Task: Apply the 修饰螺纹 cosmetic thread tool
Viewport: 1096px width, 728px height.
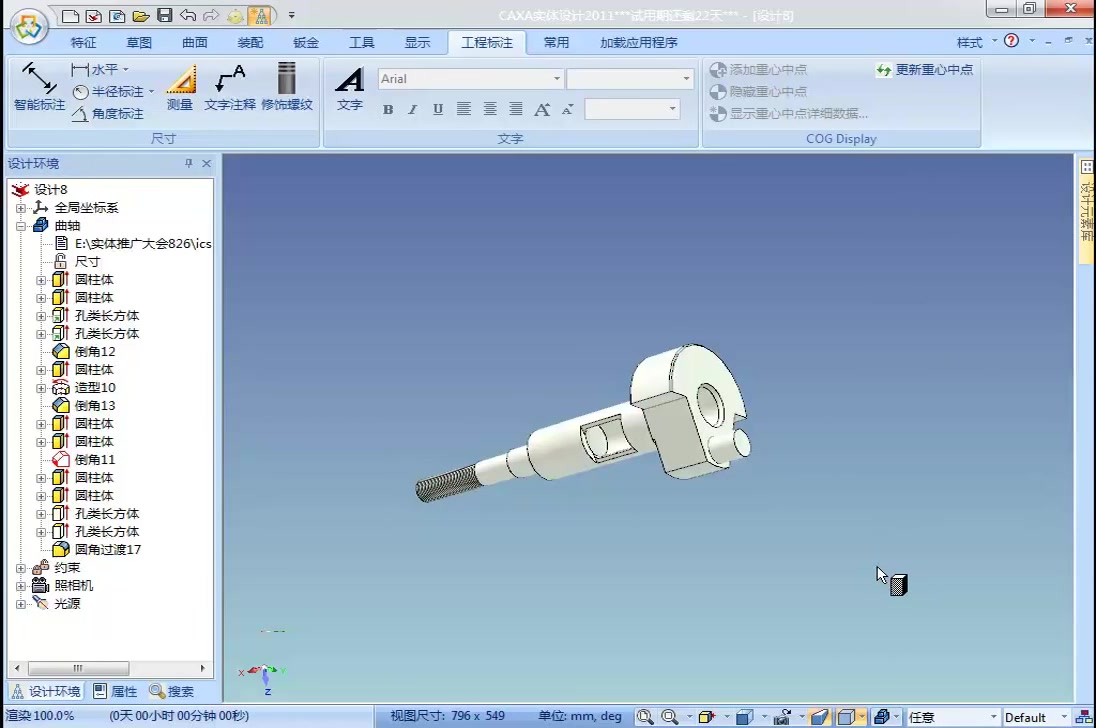Action: (287, 87)
